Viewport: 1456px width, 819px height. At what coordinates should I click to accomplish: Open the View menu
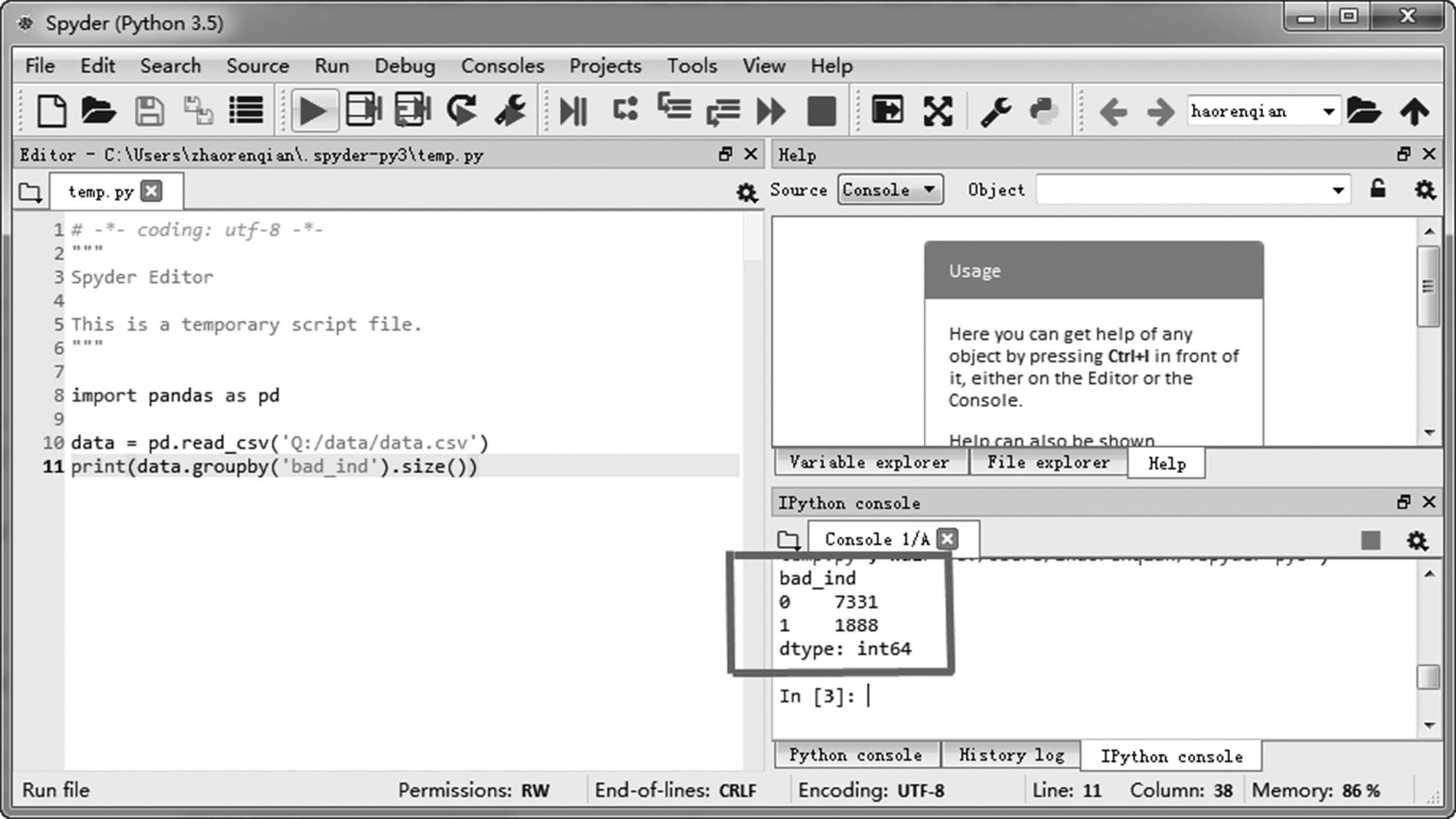point(764,66)
